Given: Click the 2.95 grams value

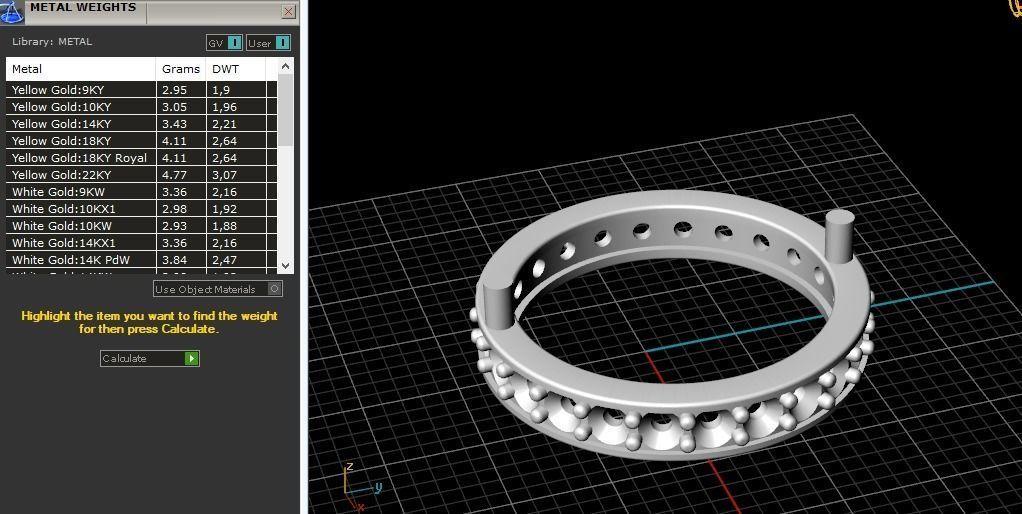Looking at the screenshot, I should 175,90.
